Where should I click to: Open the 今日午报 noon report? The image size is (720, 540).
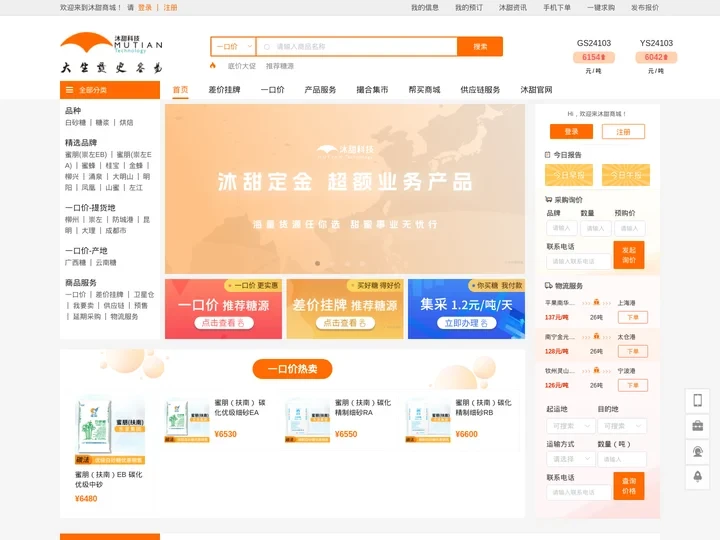(626, 175)
